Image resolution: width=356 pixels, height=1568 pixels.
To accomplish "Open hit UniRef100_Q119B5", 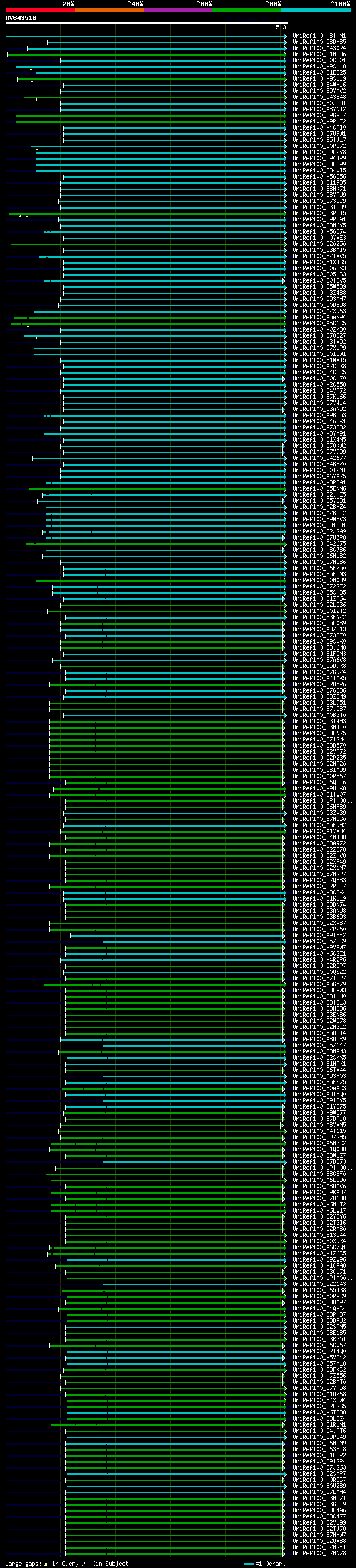I will [x=319, y=182].
